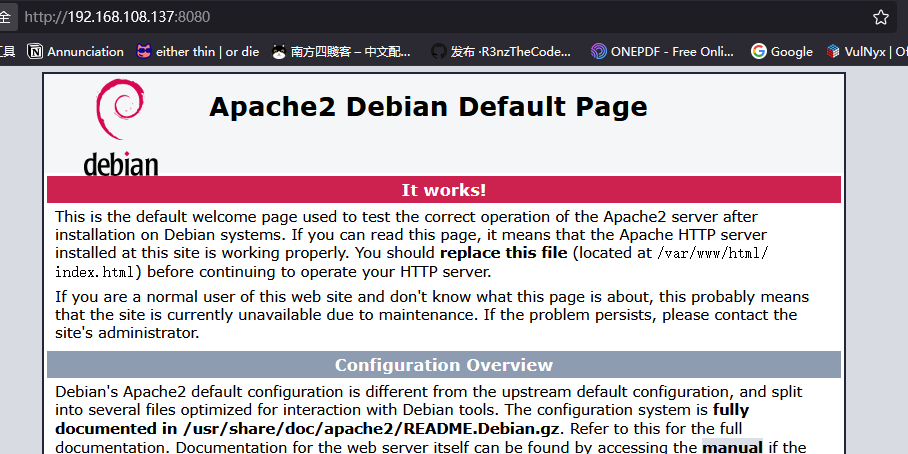Image resolution: width=908 pixels, height=454 pixels.
Task: Click the 'site's administrator.' text
Action: pyautogui.click(x=127, y=333)
